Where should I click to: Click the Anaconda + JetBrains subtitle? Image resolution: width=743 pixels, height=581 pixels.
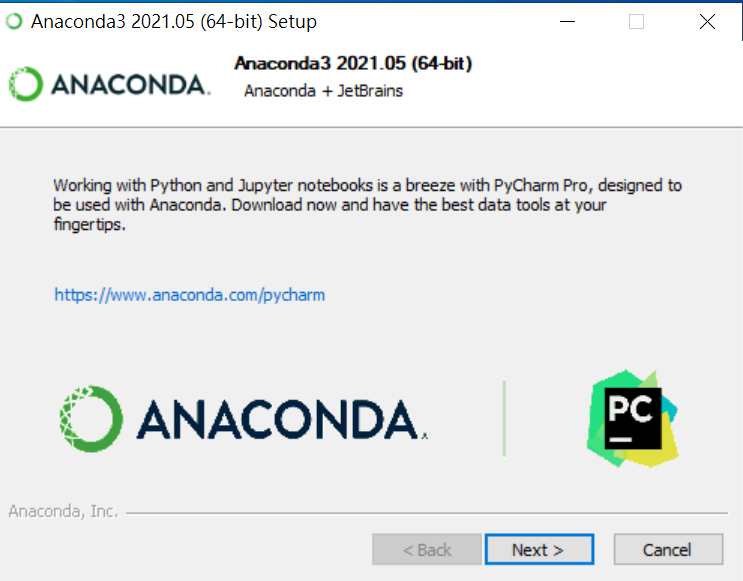[323, 91]
